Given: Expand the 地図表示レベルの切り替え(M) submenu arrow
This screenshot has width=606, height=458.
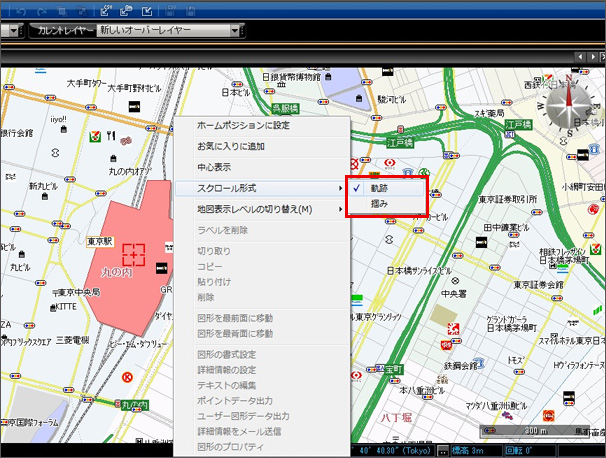Looking at the screenshot, I should pos(340,209).
